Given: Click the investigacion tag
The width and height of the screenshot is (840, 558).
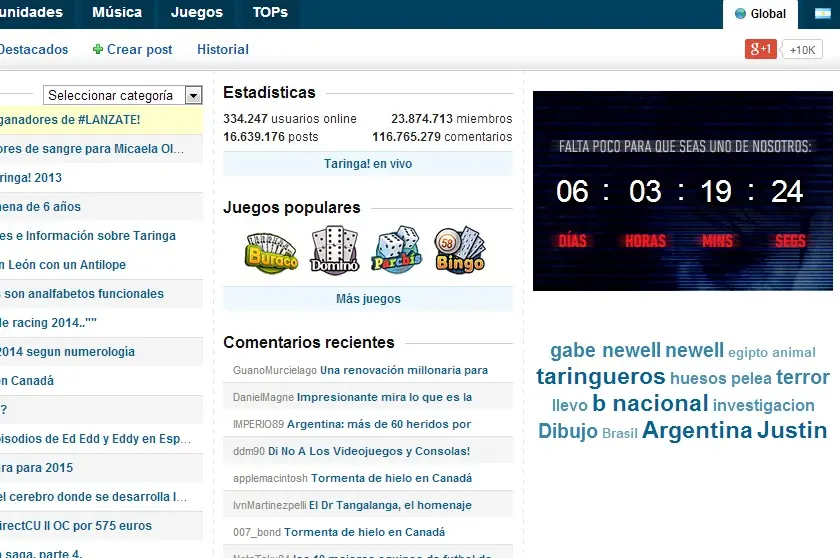Looking at the screenshot, I should coord(763,405).
